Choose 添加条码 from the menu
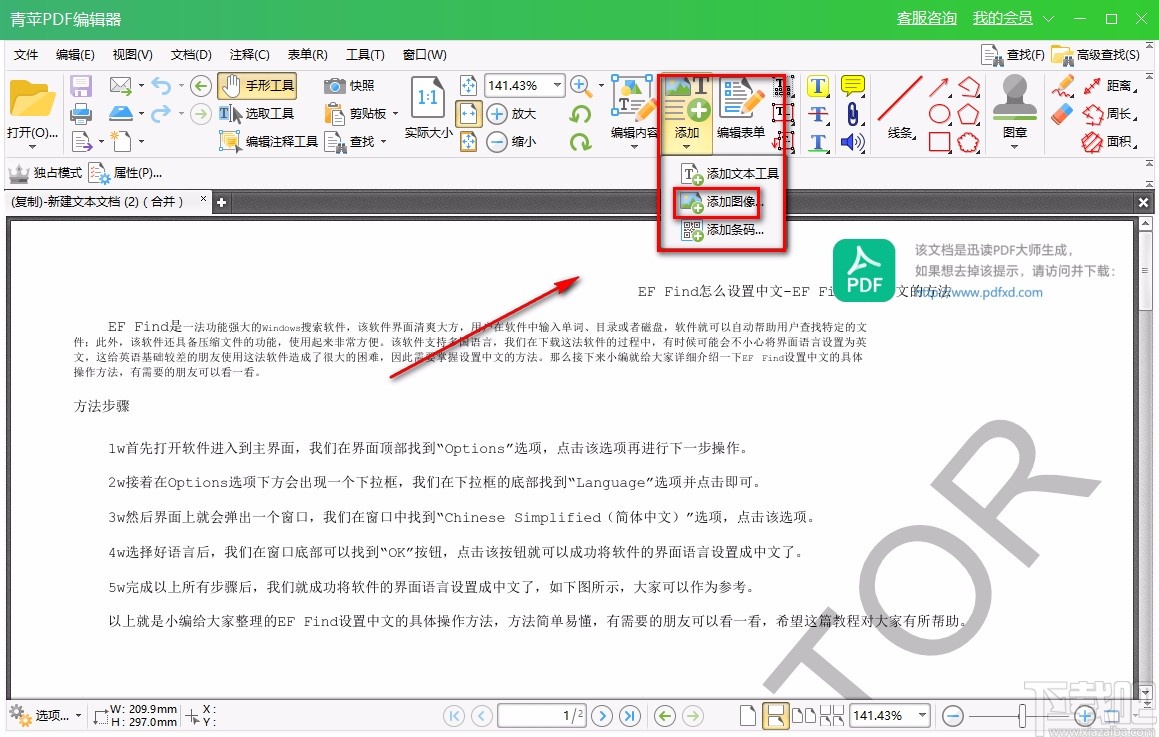This screenshot has height=737, width=1159. pyautogui.click(x=722, y=230)
